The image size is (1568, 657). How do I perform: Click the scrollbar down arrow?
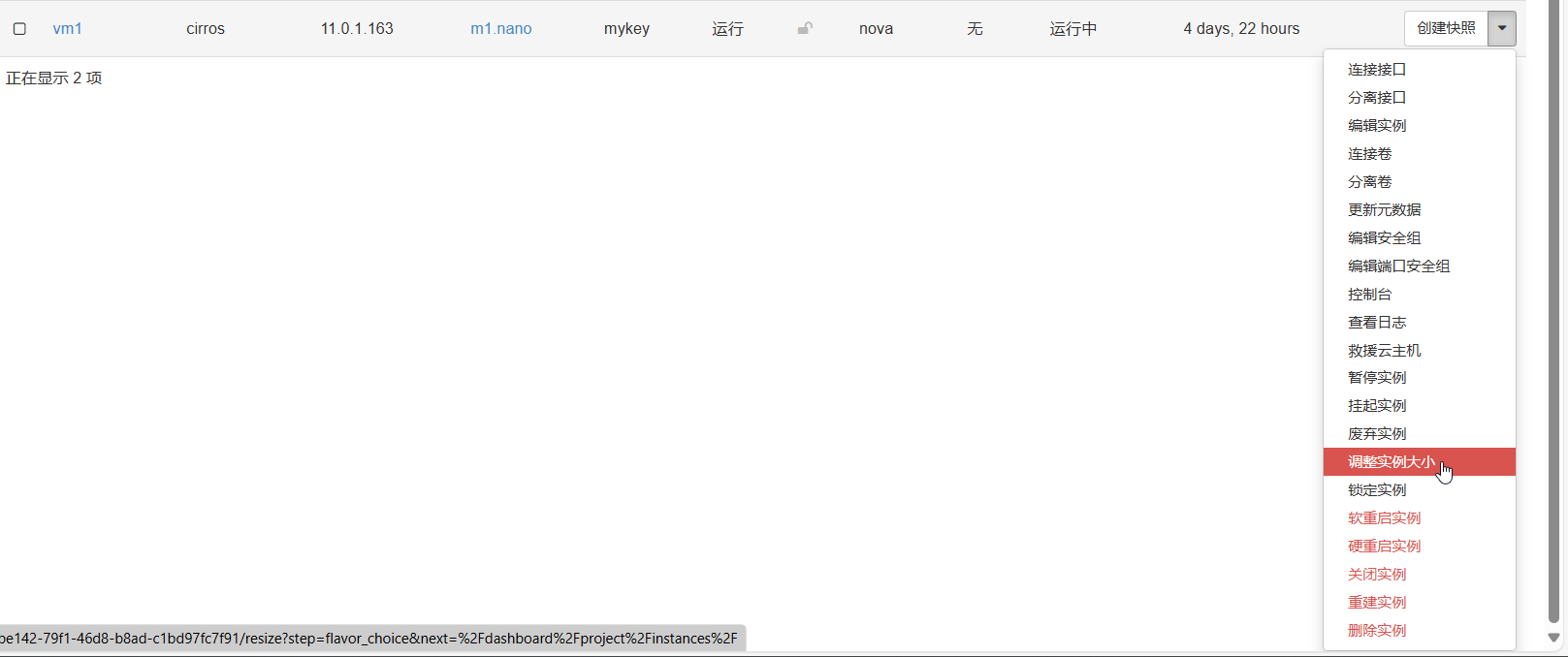click(x=1553, y=639)
